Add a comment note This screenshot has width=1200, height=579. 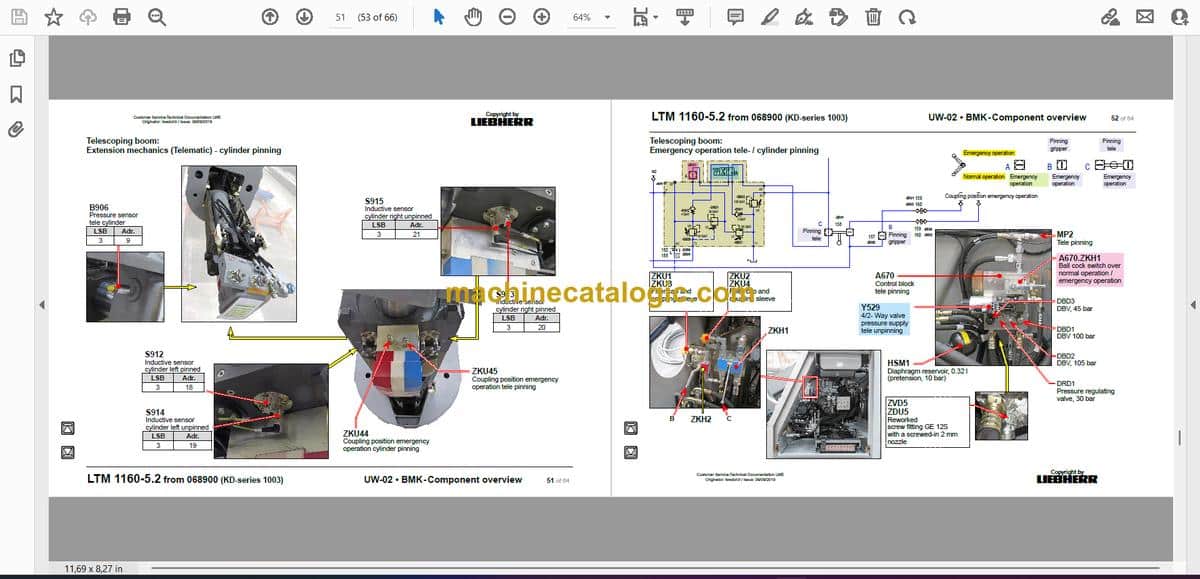point(735,17)
